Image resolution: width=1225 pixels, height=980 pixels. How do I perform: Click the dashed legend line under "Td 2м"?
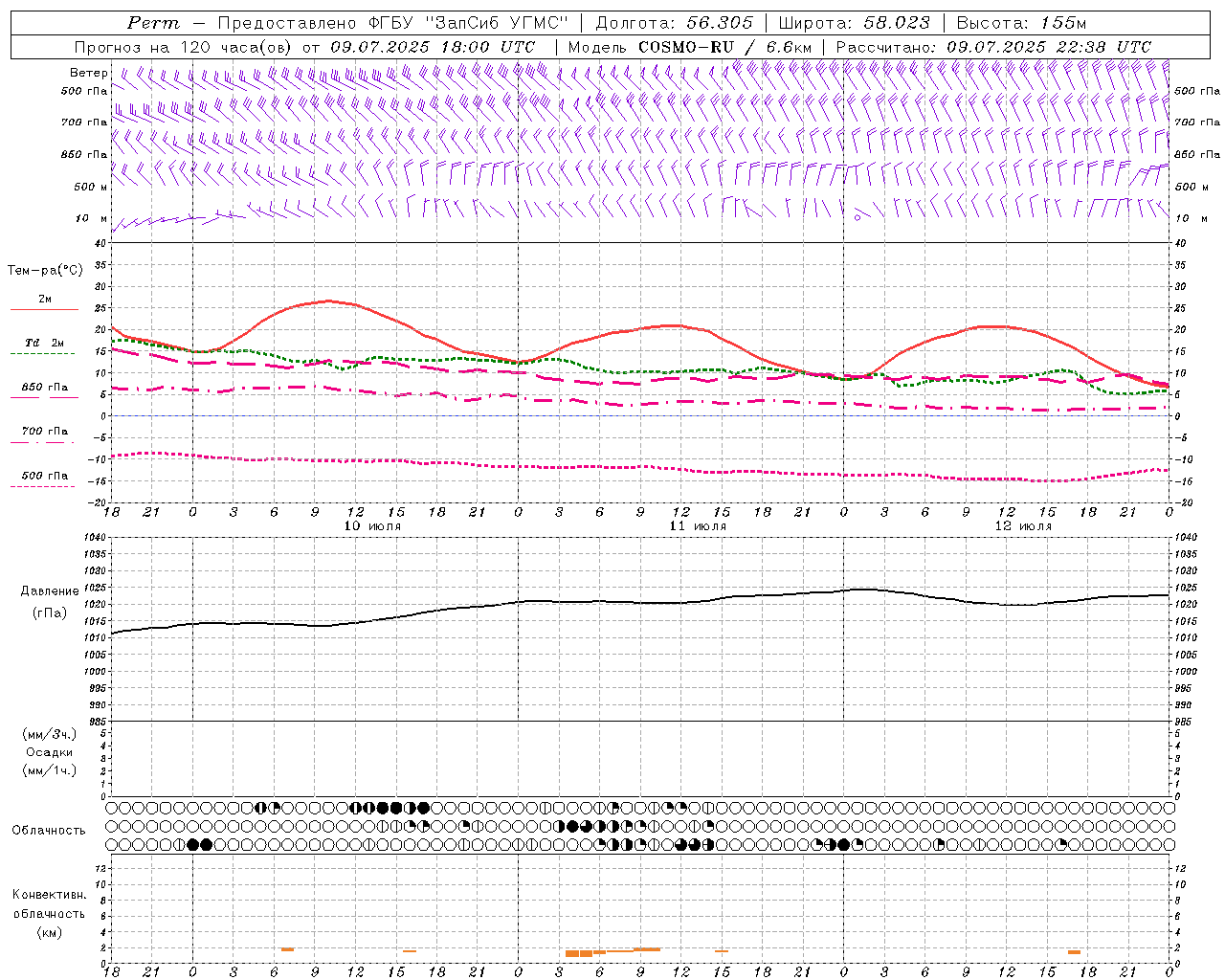[42, 354]
